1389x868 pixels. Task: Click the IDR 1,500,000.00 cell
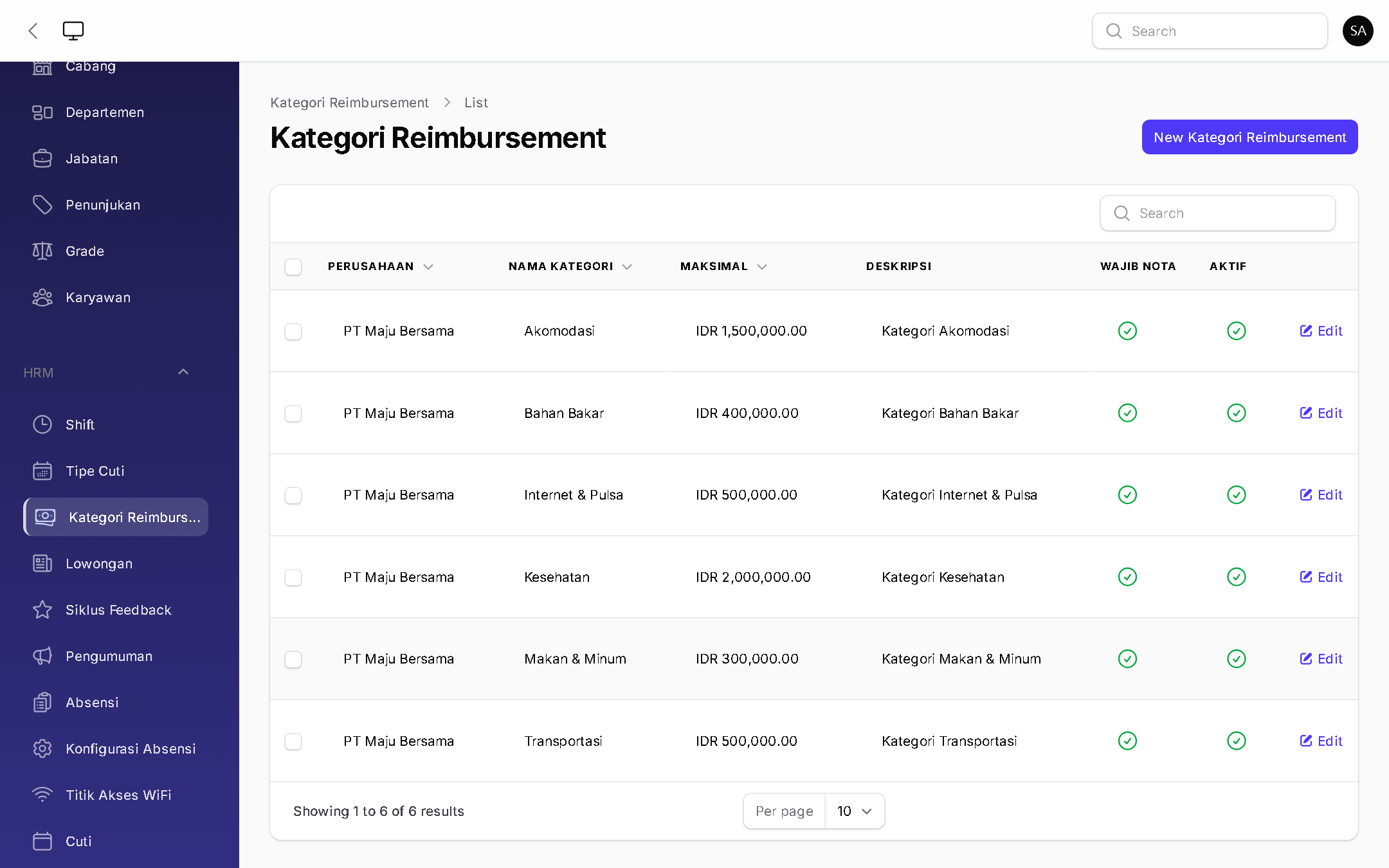[x=751, y=331]
